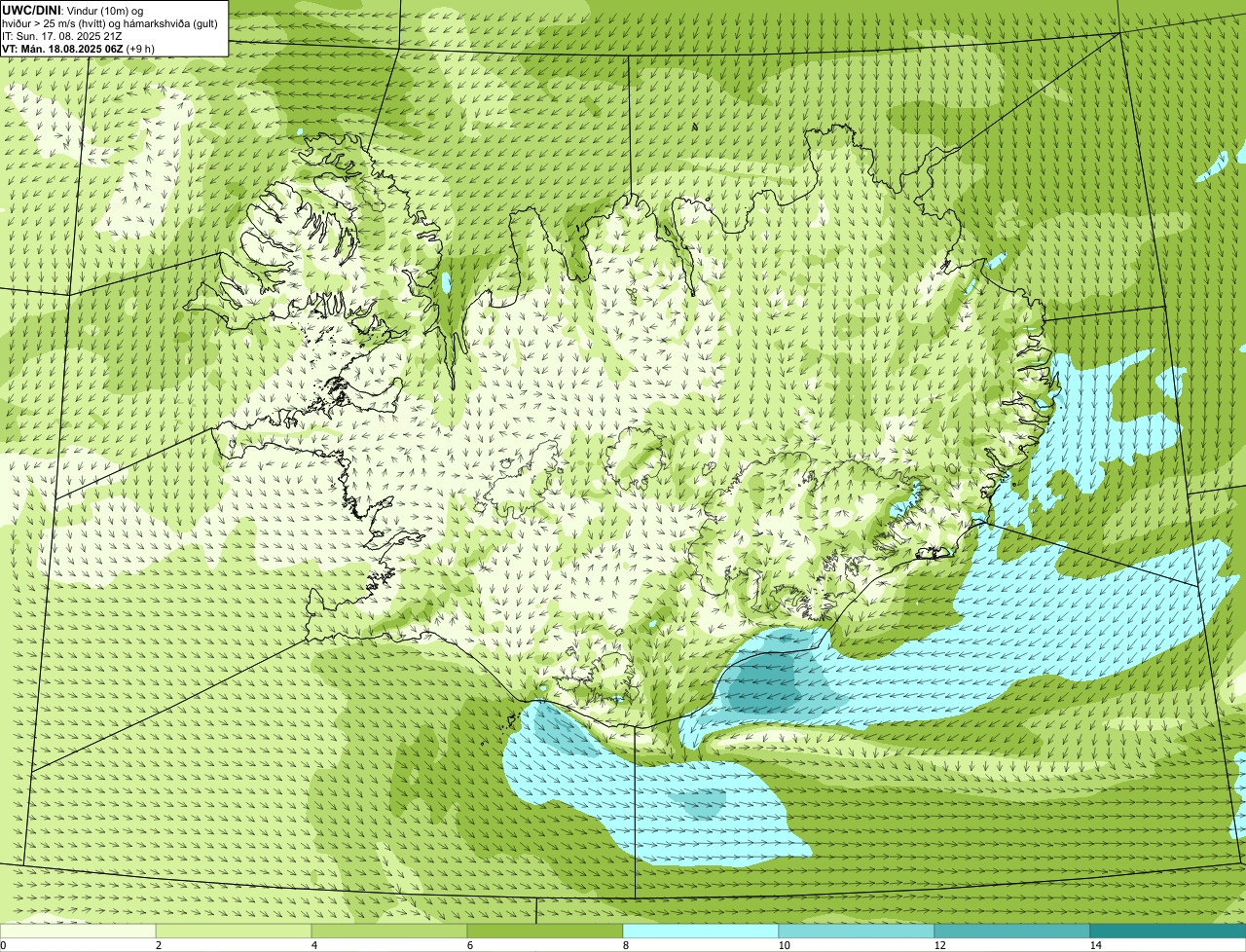Click the "hviður > 25 m/s (hvítt)" description line

pos(110,23)
